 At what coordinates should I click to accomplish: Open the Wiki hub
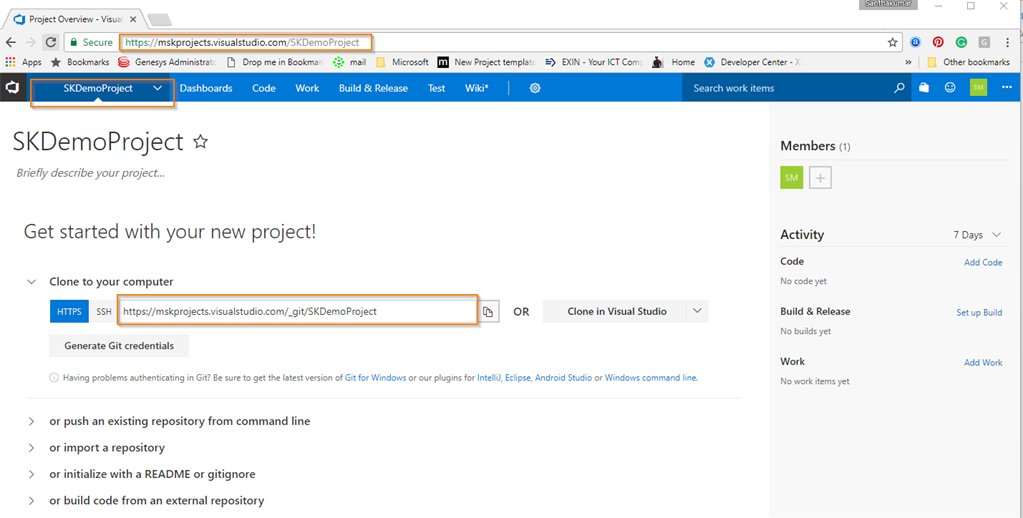click(476, 88)
